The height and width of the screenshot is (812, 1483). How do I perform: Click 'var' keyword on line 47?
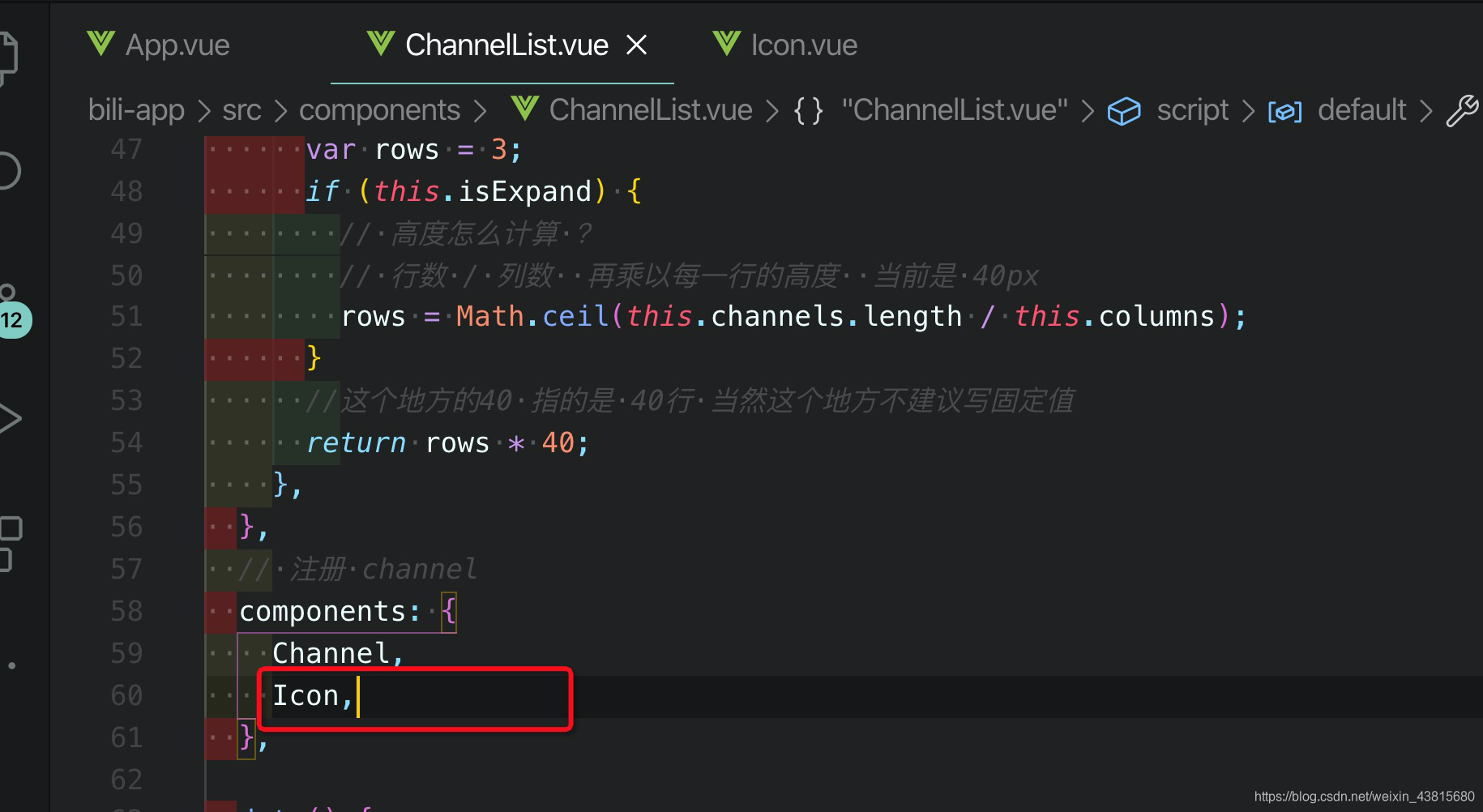pos(331,149)
